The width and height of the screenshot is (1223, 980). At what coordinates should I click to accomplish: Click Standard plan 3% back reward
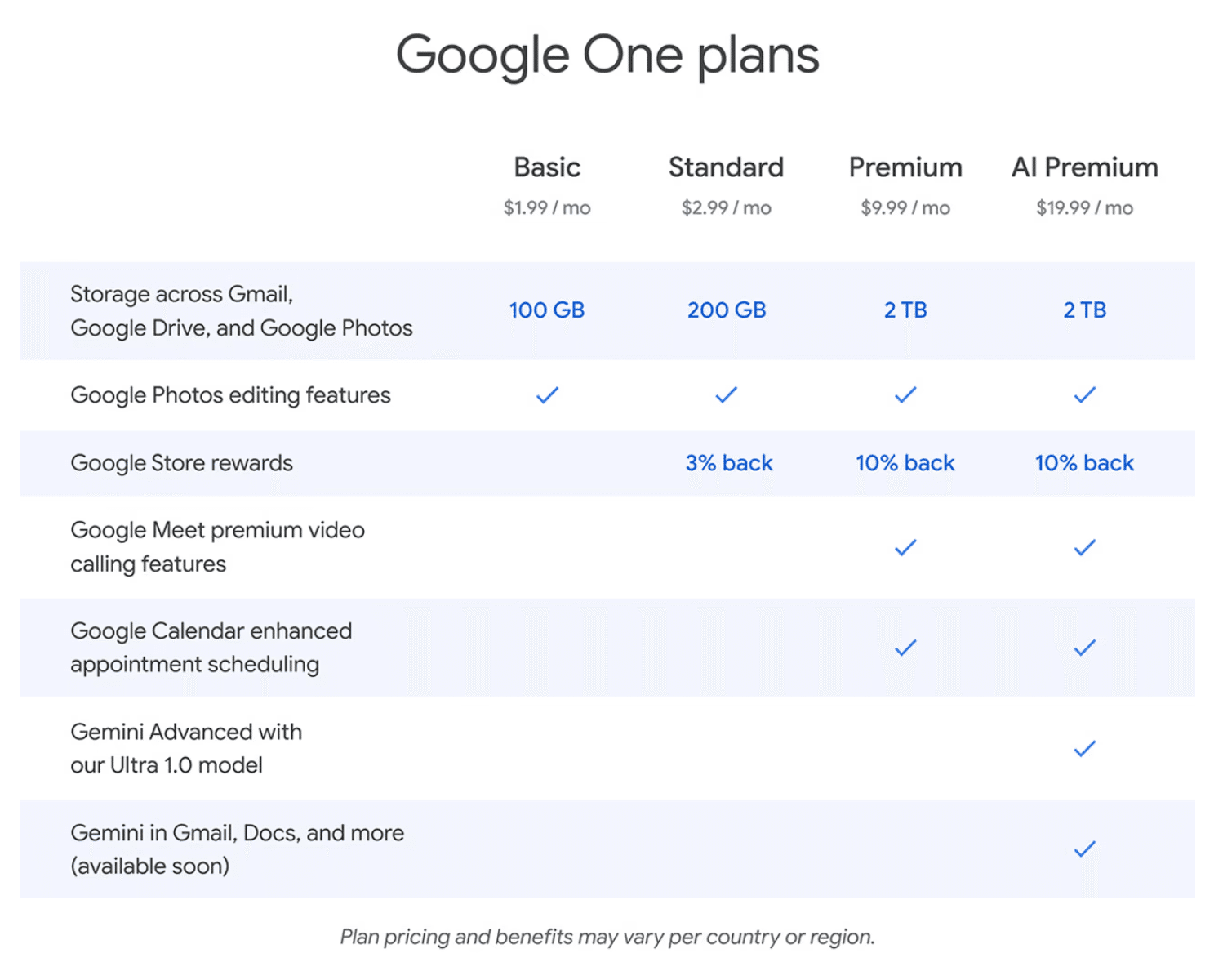point(728,463)
